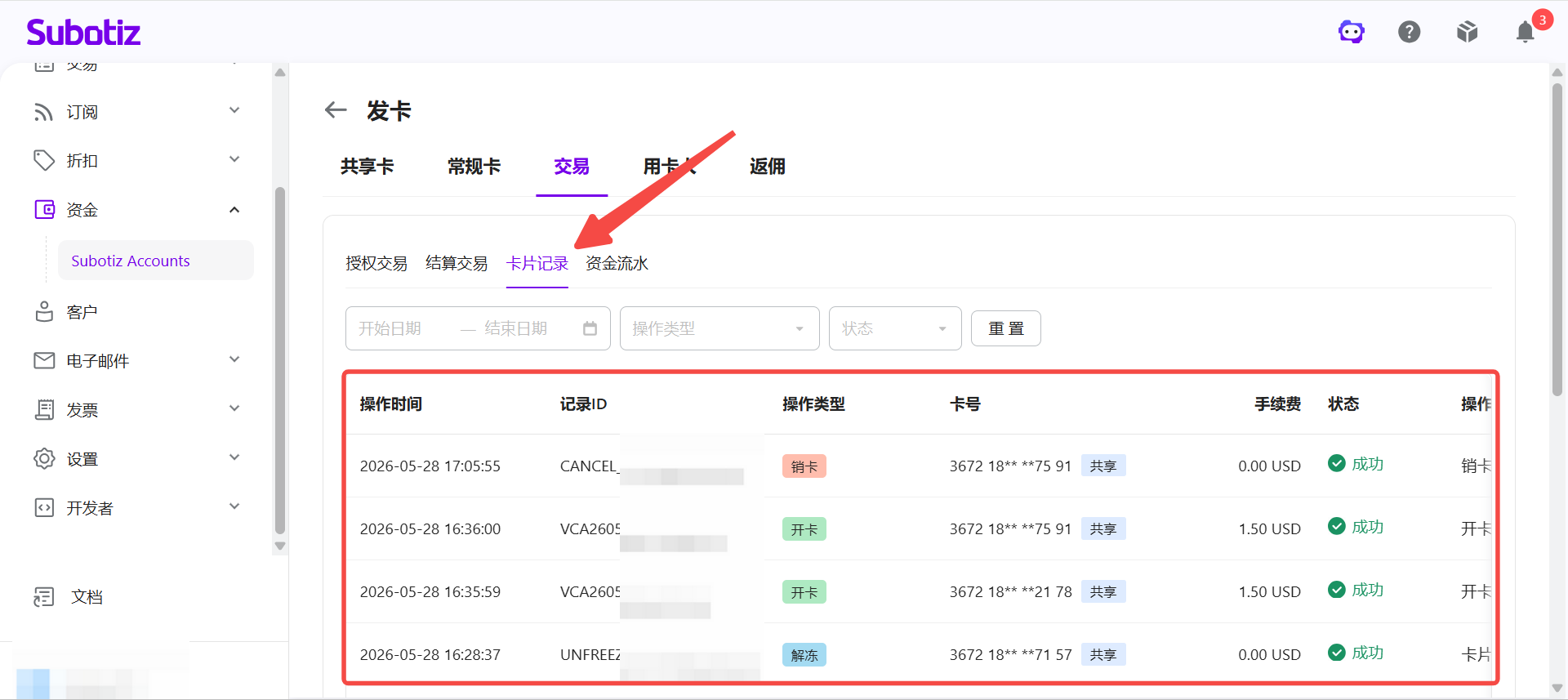Click the 销卡 operation type tag
This screenshot has width=1568, height=700.
coord(804,466)
